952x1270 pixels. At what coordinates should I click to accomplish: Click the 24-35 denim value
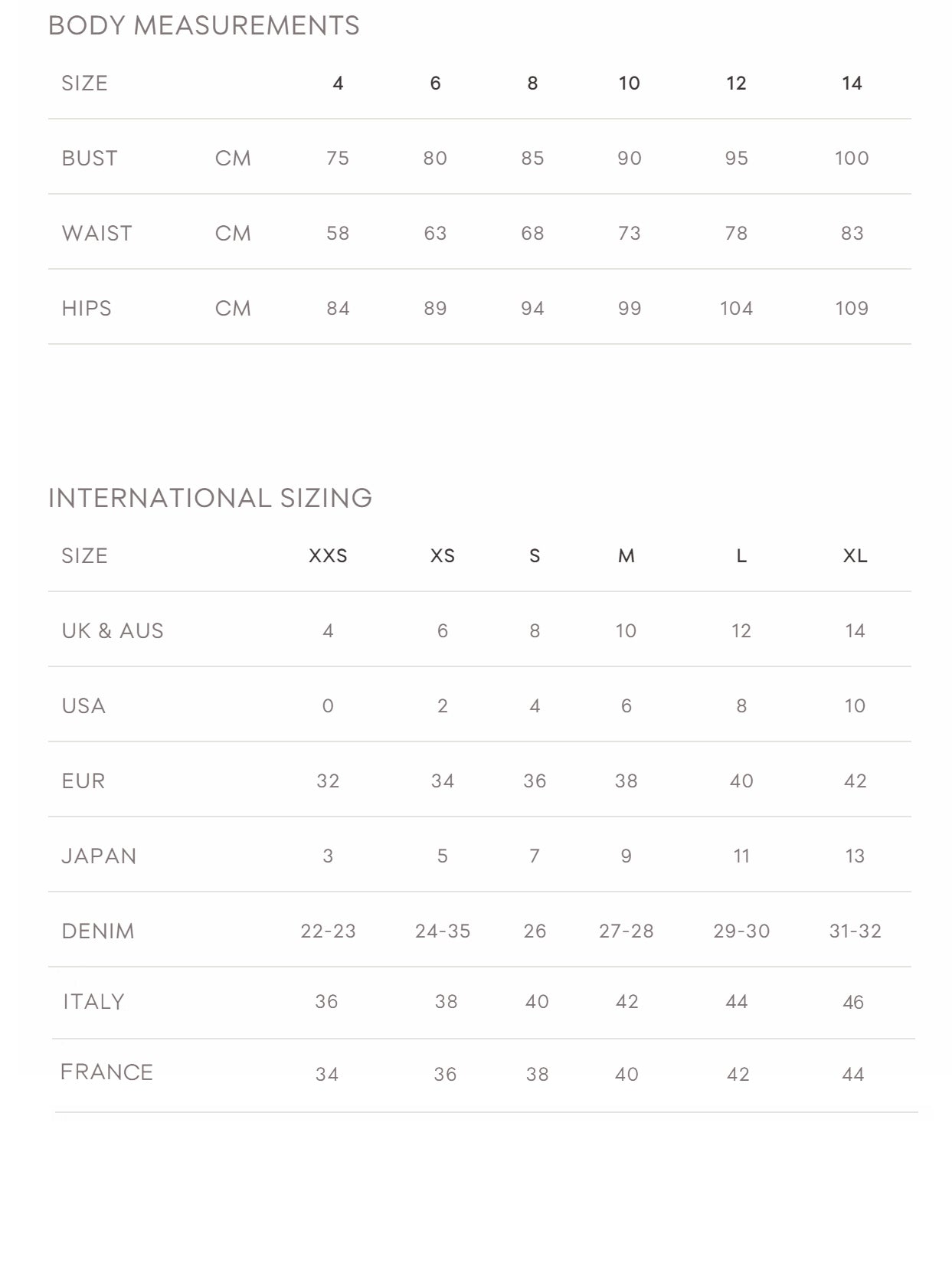443,931
